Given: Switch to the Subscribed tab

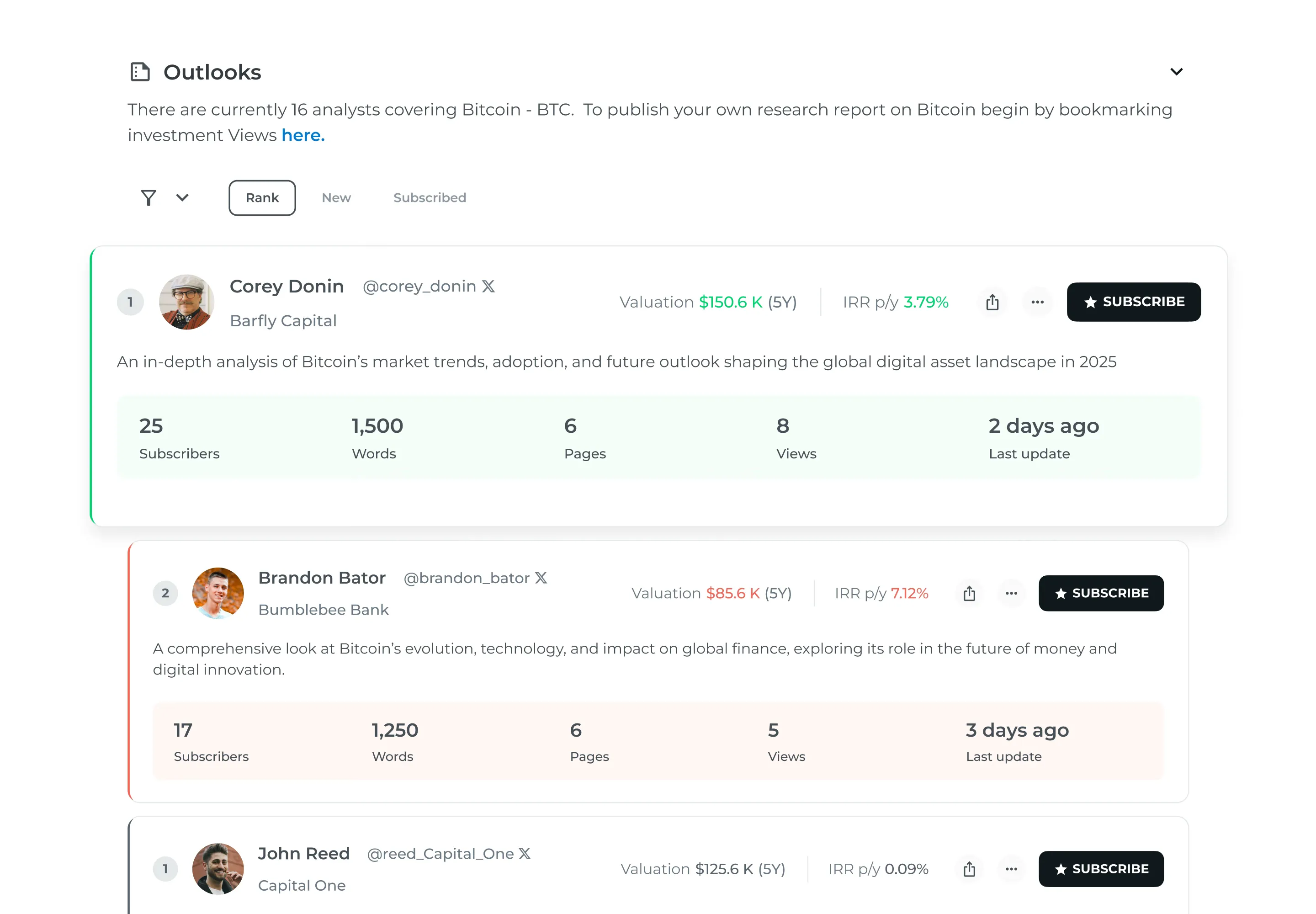Looking at the screenshot, I should (430, 198).
